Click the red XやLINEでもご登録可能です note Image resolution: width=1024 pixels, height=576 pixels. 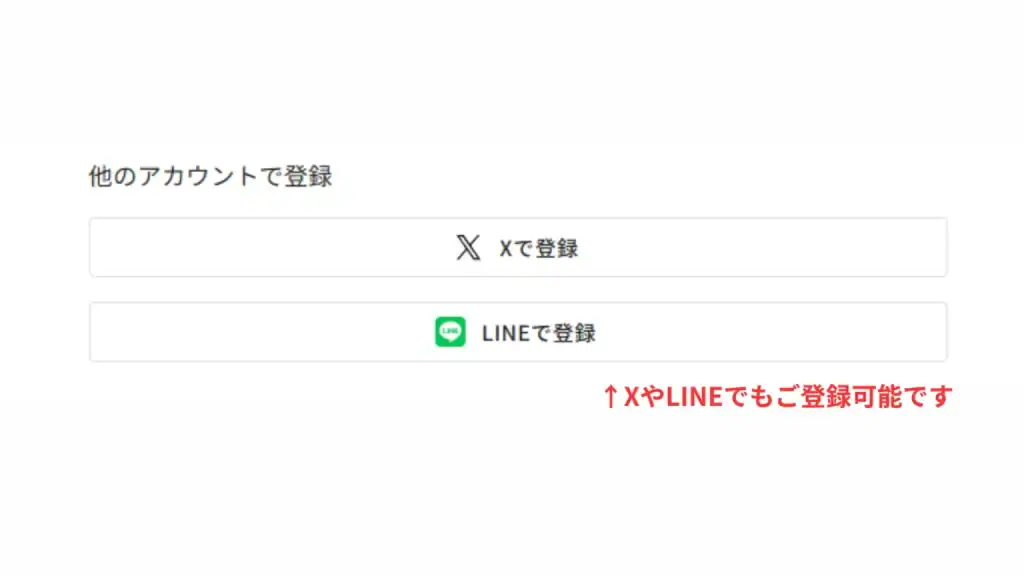[778, 396]
